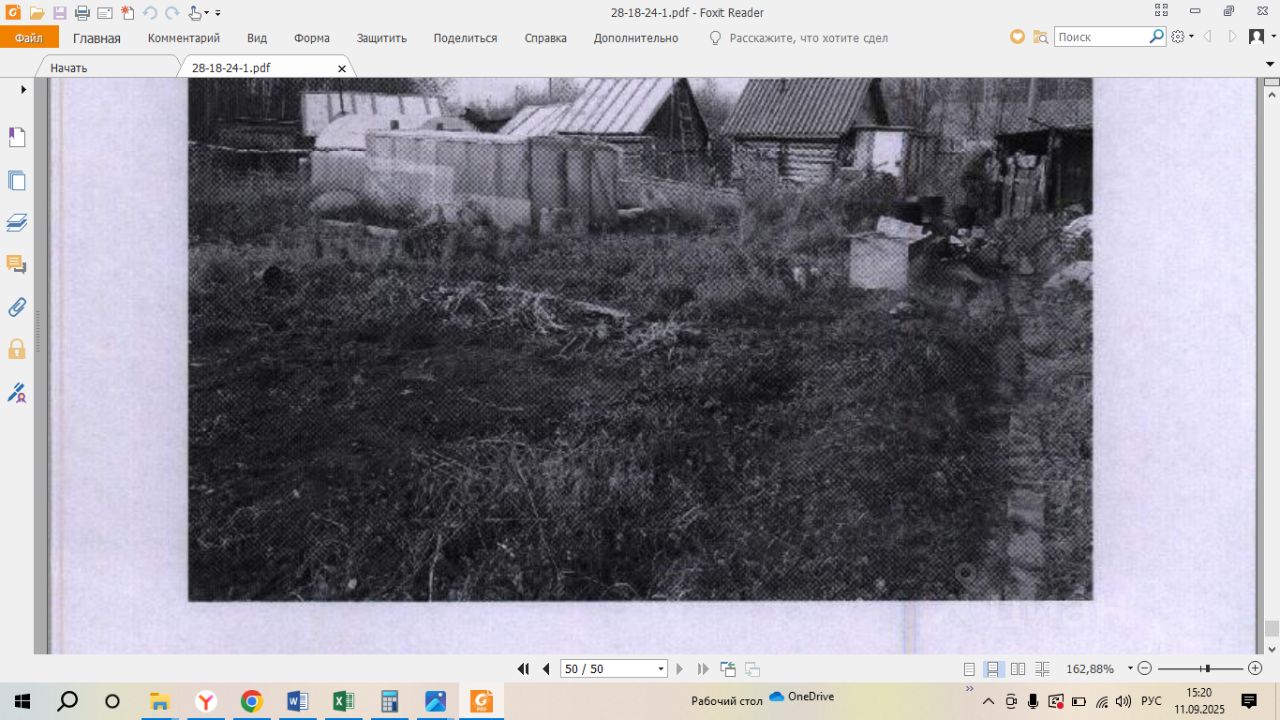This screenshot has height=720, width=1280.
Task: Open the Pages thumbnails panel
Action: pyautogui.click(x=17, y=181)
